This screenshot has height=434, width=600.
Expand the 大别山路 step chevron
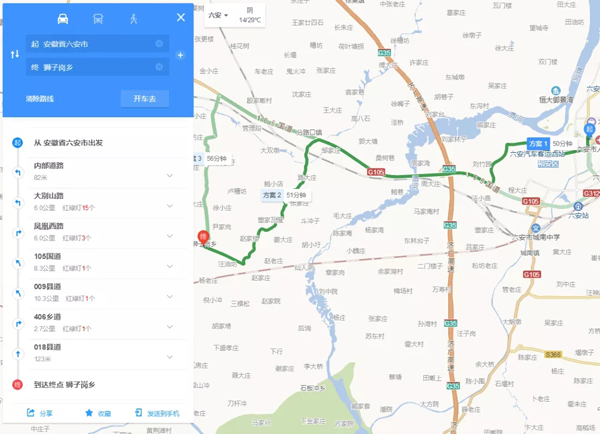click(170, 206)
